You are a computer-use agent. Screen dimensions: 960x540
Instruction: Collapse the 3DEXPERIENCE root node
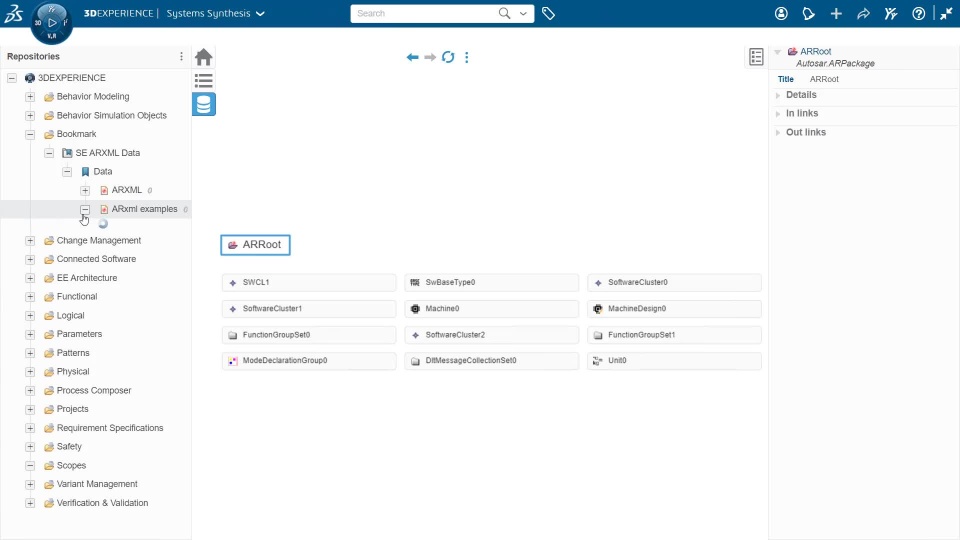(12, 78)
